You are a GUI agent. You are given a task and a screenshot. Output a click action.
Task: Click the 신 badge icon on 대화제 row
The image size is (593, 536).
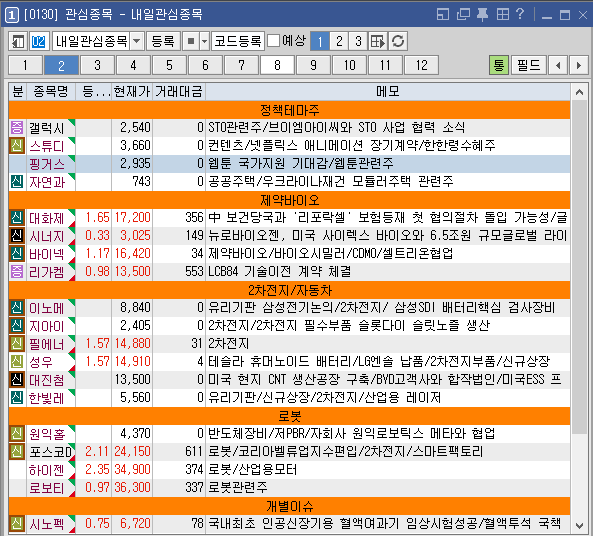(17, 218)
